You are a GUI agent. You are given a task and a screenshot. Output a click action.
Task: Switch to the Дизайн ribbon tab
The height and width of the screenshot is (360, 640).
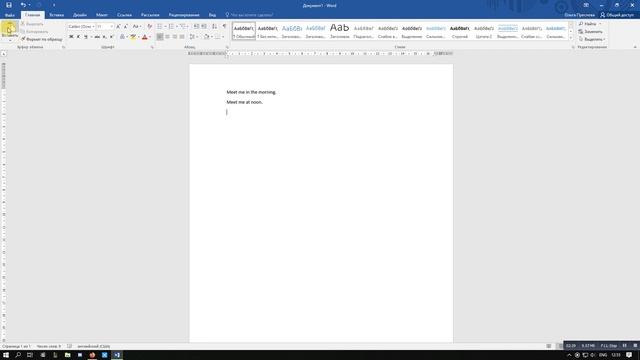(80, 15)
